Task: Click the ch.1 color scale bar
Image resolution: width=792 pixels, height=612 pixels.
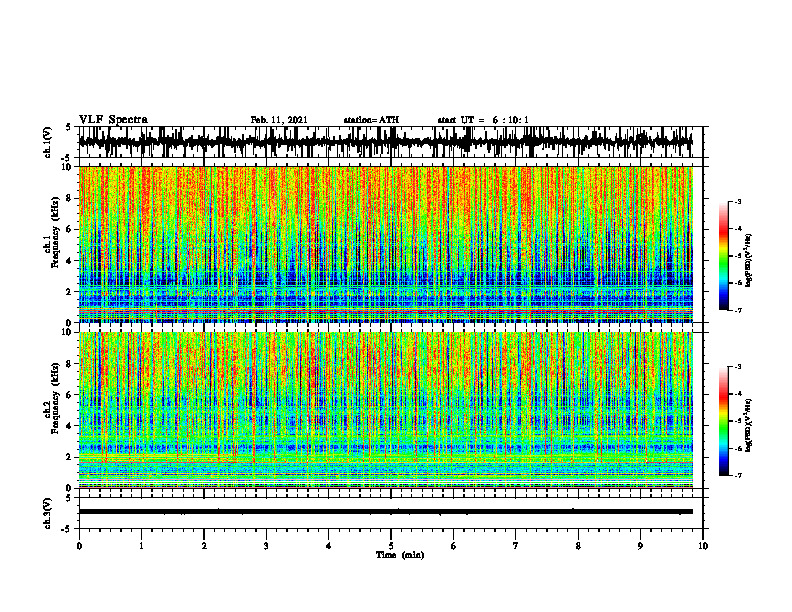Action: click(723, 256)
